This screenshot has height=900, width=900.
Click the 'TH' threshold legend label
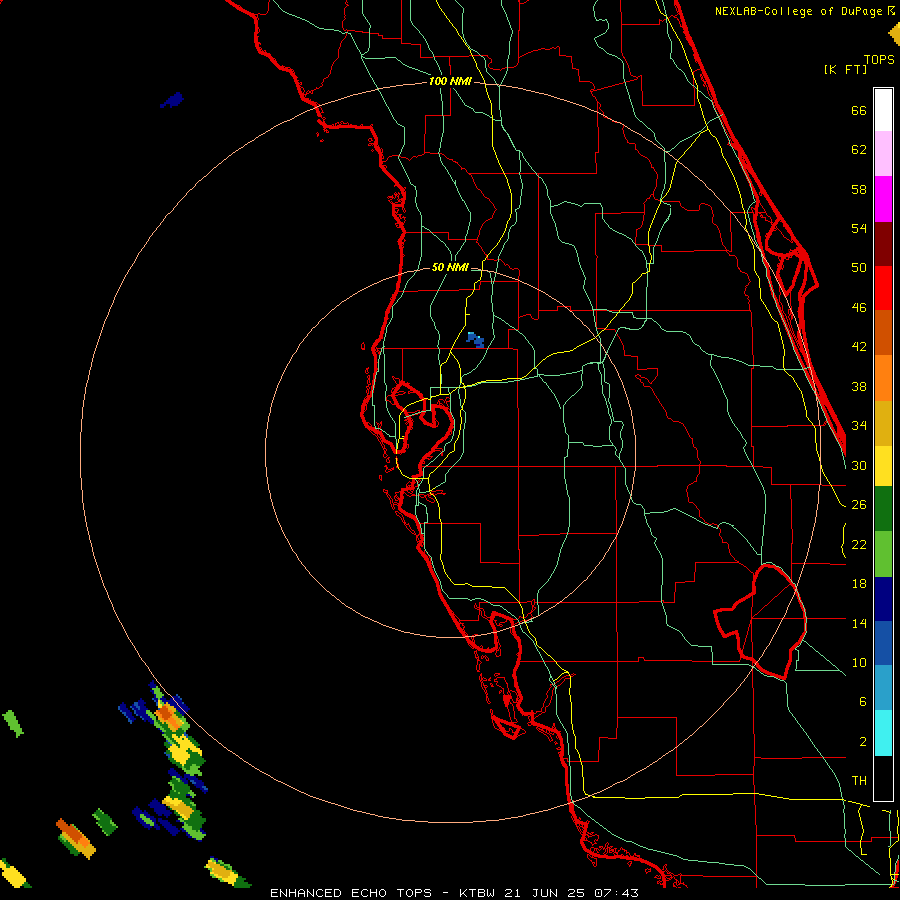859,781
